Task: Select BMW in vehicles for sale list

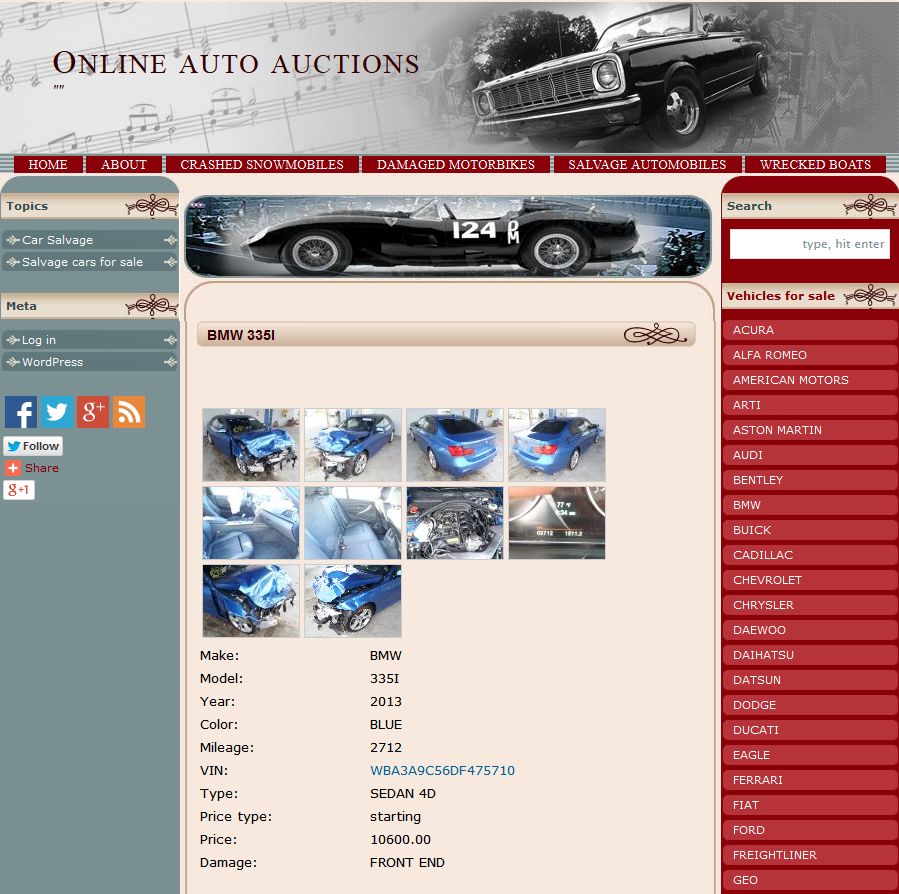Action: click(810, 505)
